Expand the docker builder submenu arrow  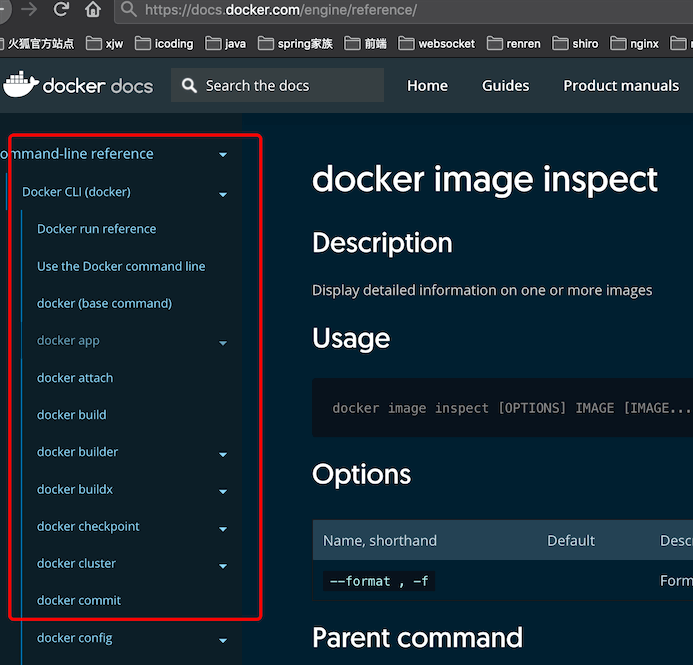(223, 454)
